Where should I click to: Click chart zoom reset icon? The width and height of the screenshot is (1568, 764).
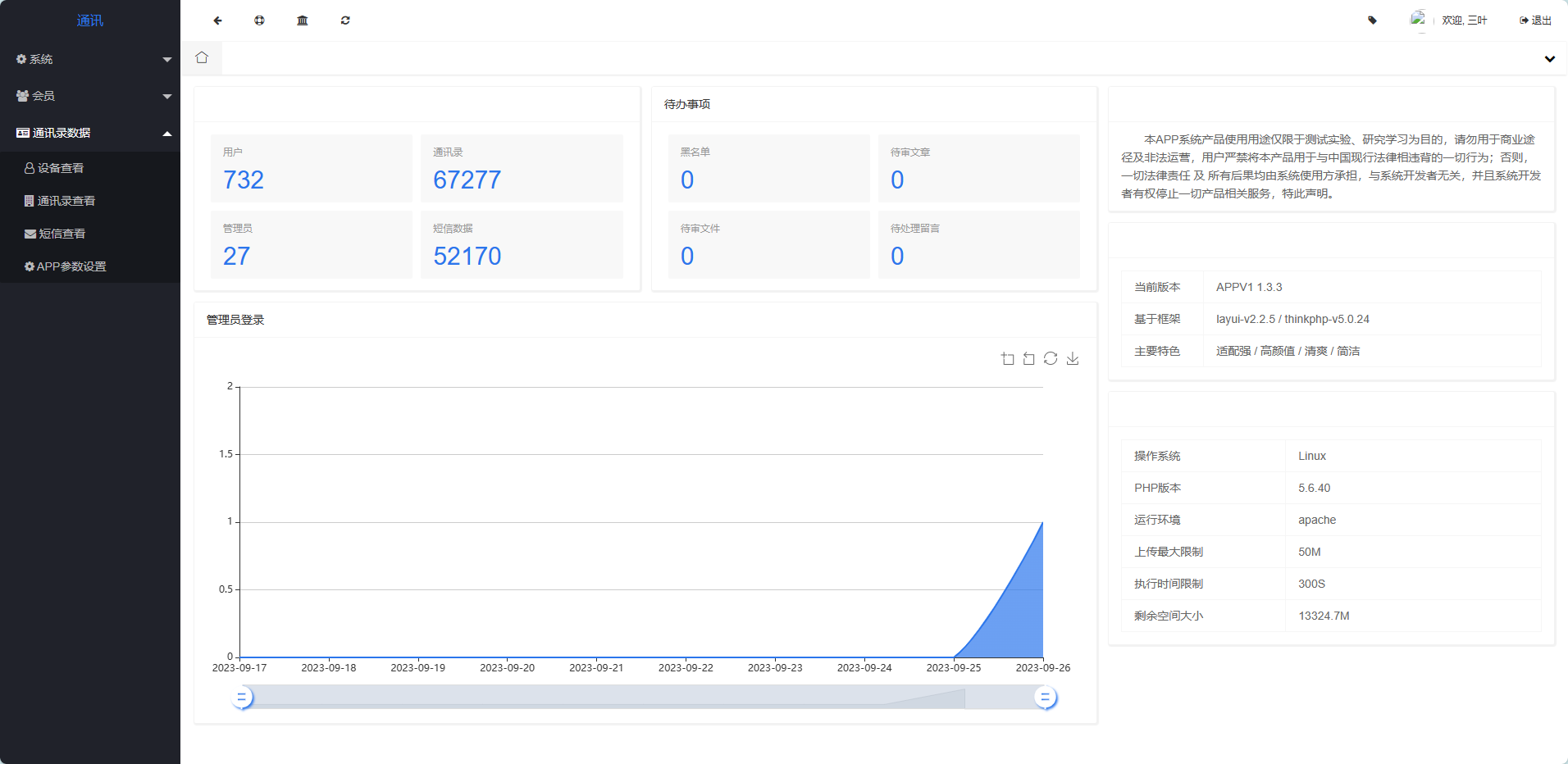point(1029,359)
